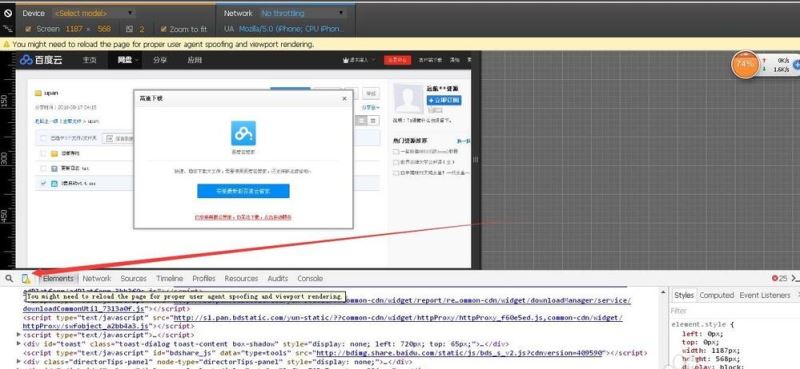Expand the directorTips-panel div node
Viewport: 800px width, 369px height.
(x=19, y=361)
